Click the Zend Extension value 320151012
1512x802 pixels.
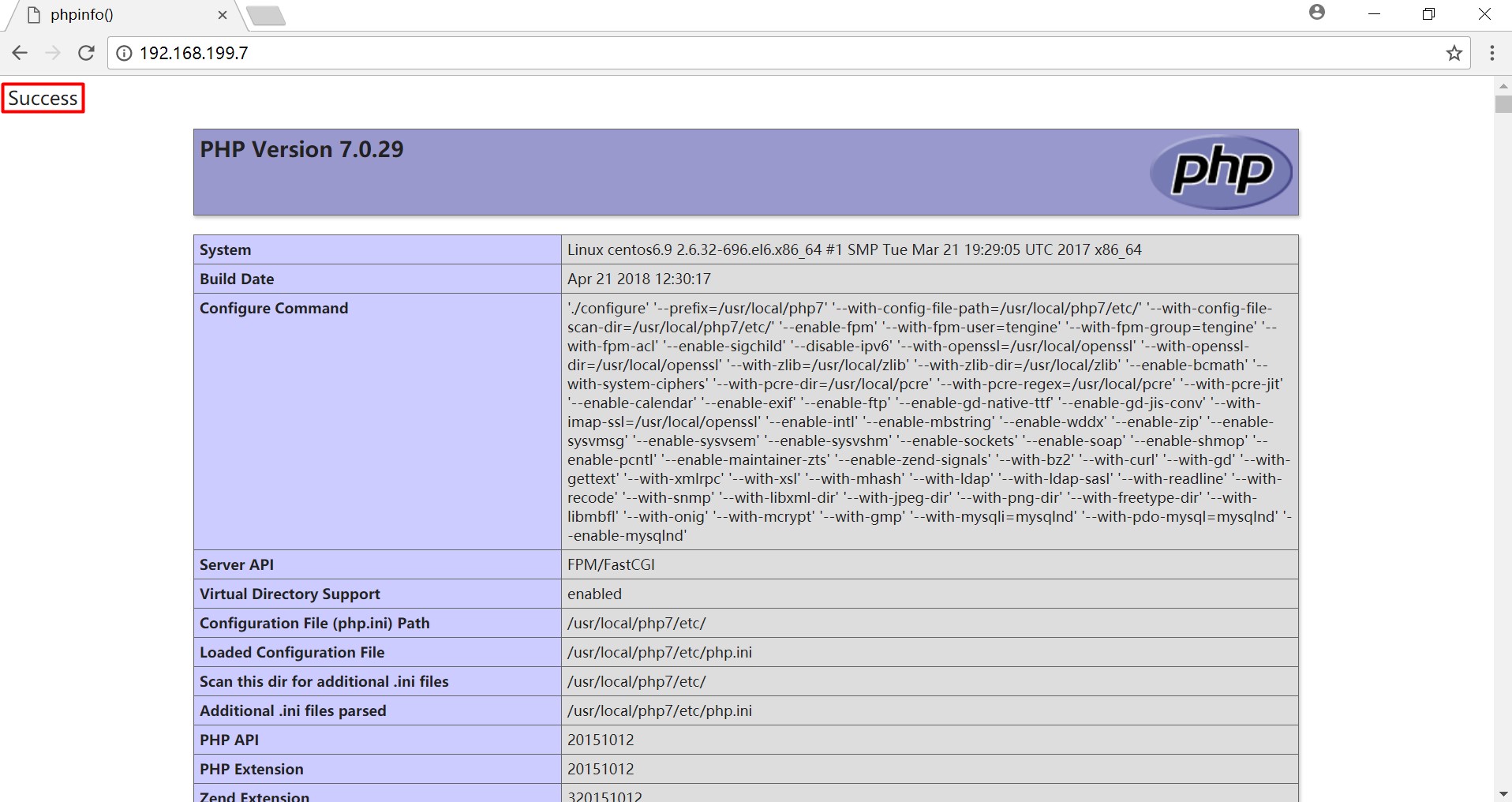[604, 796]
